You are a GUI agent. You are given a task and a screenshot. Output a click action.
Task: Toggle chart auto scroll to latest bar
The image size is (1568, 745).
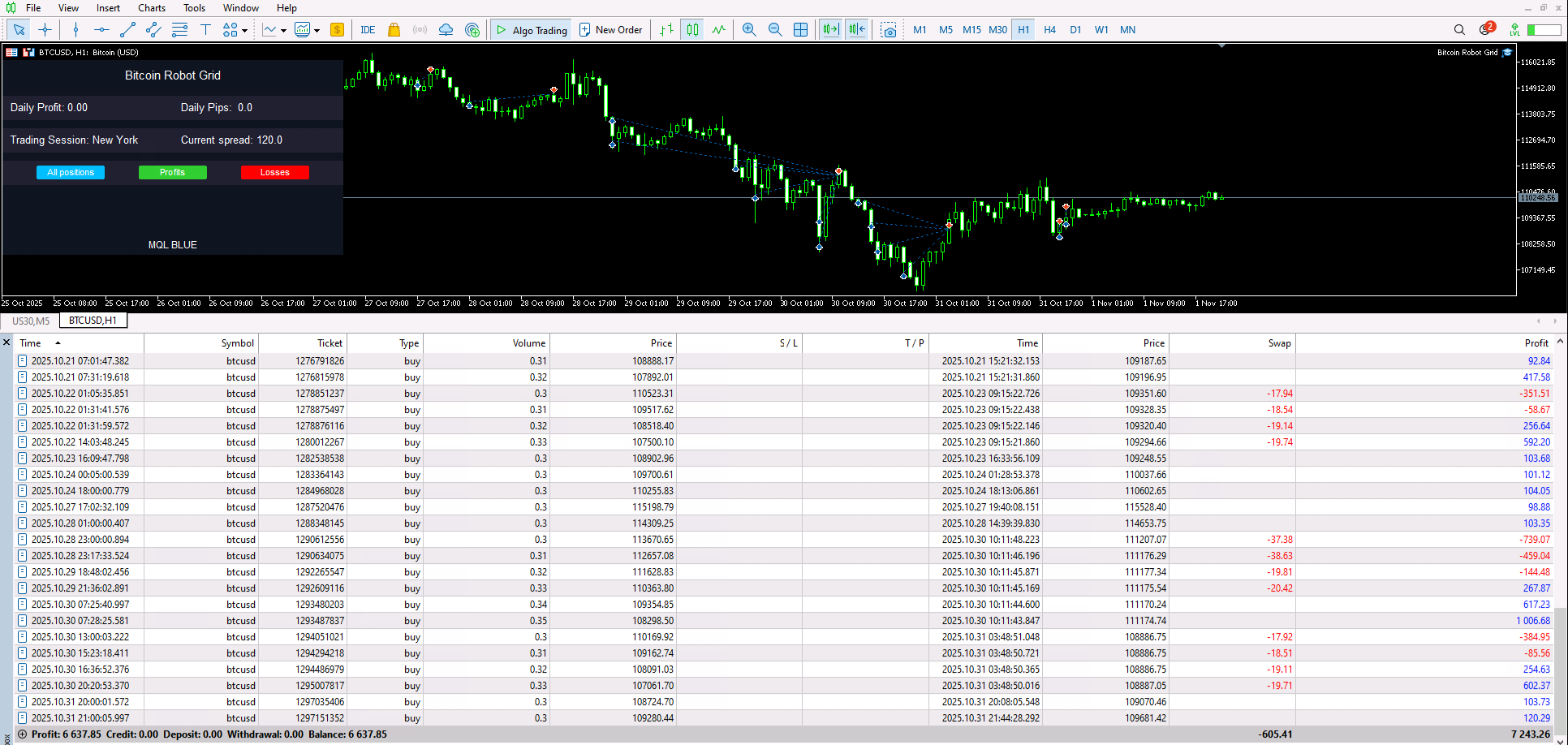(x=858, y=30)
